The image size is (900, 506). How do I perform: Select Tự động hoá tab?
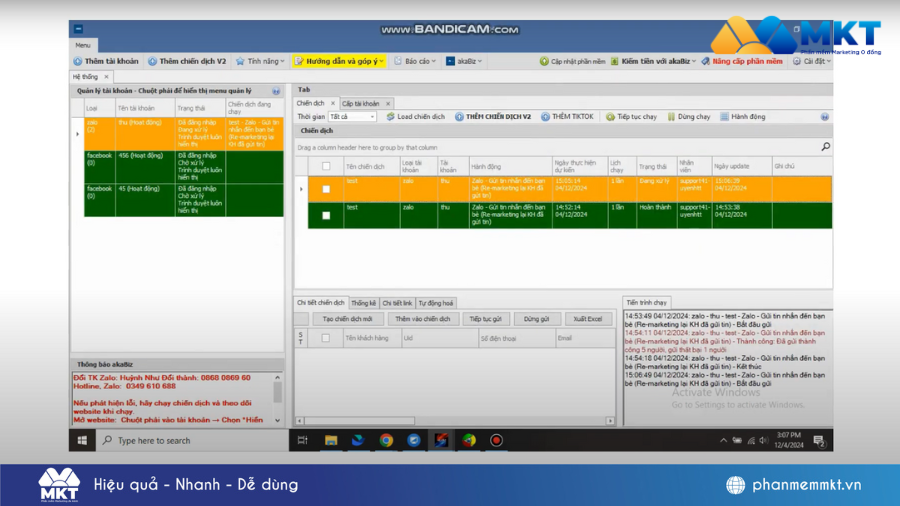(436, 303)
